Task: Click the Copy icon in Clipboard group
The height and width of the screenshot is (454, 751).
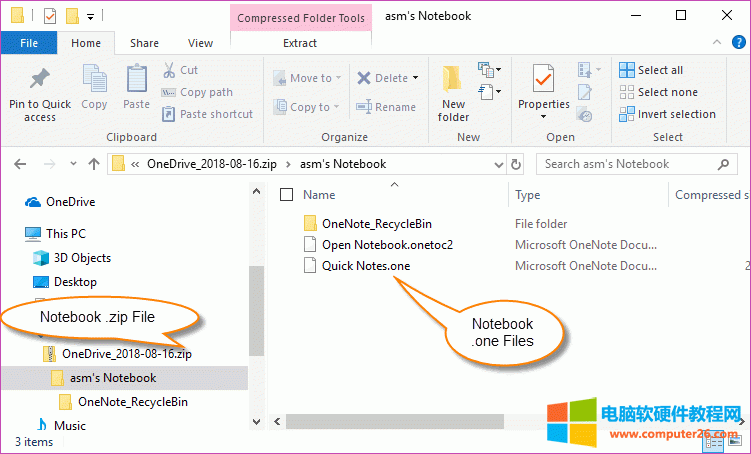Action: pyautogui.click(x=95, y=80)
